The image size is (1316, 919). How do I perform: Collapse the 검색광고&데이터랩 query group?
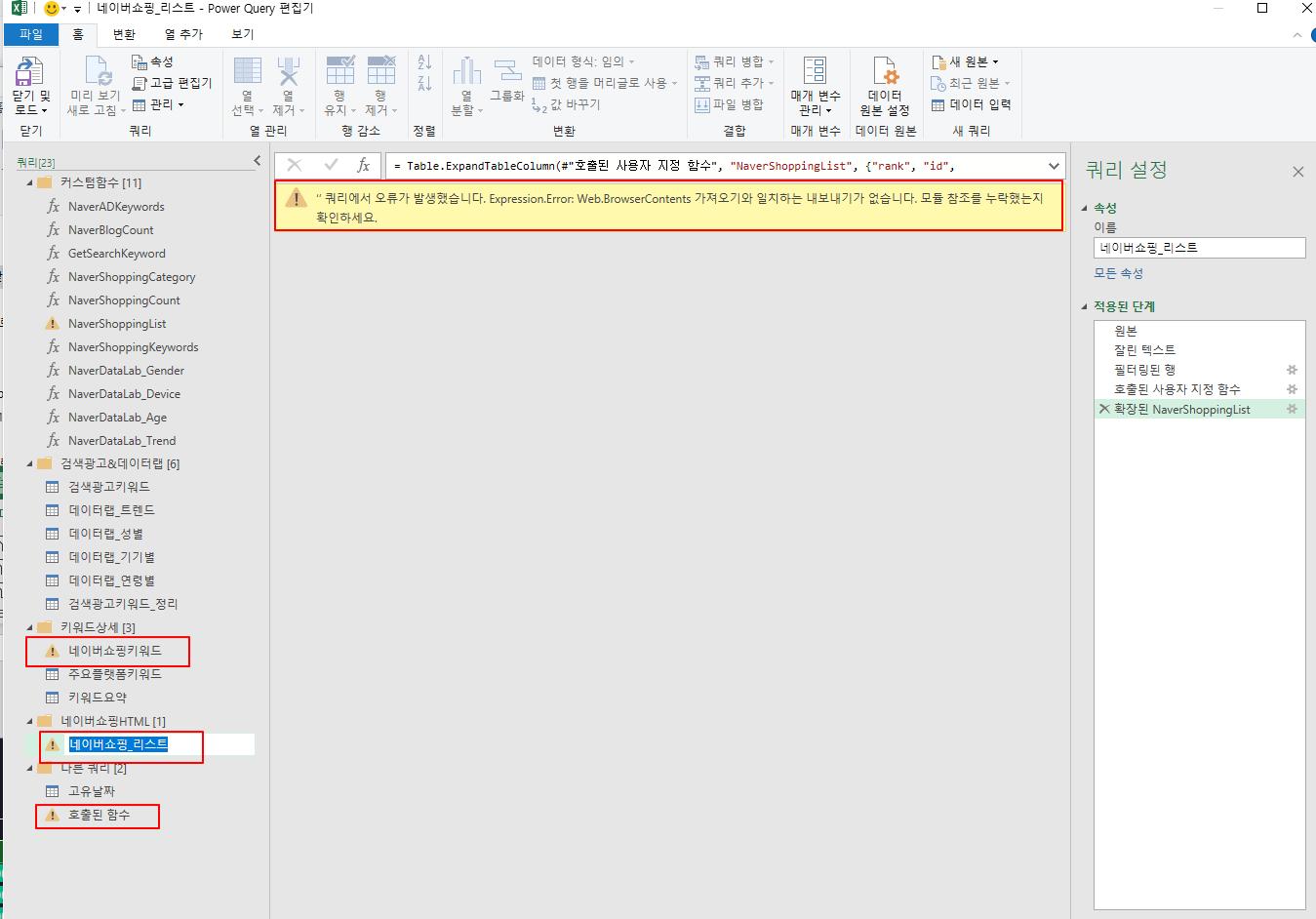click(x=30, y=464)
